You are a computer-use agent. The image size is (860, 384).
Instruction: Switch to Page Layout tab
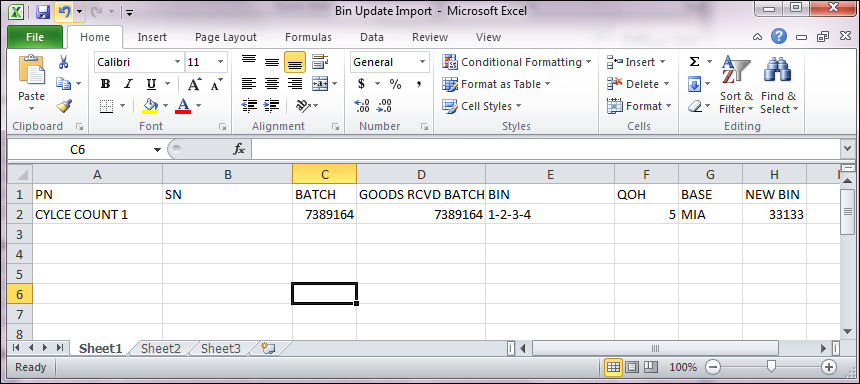coord(226,37)
